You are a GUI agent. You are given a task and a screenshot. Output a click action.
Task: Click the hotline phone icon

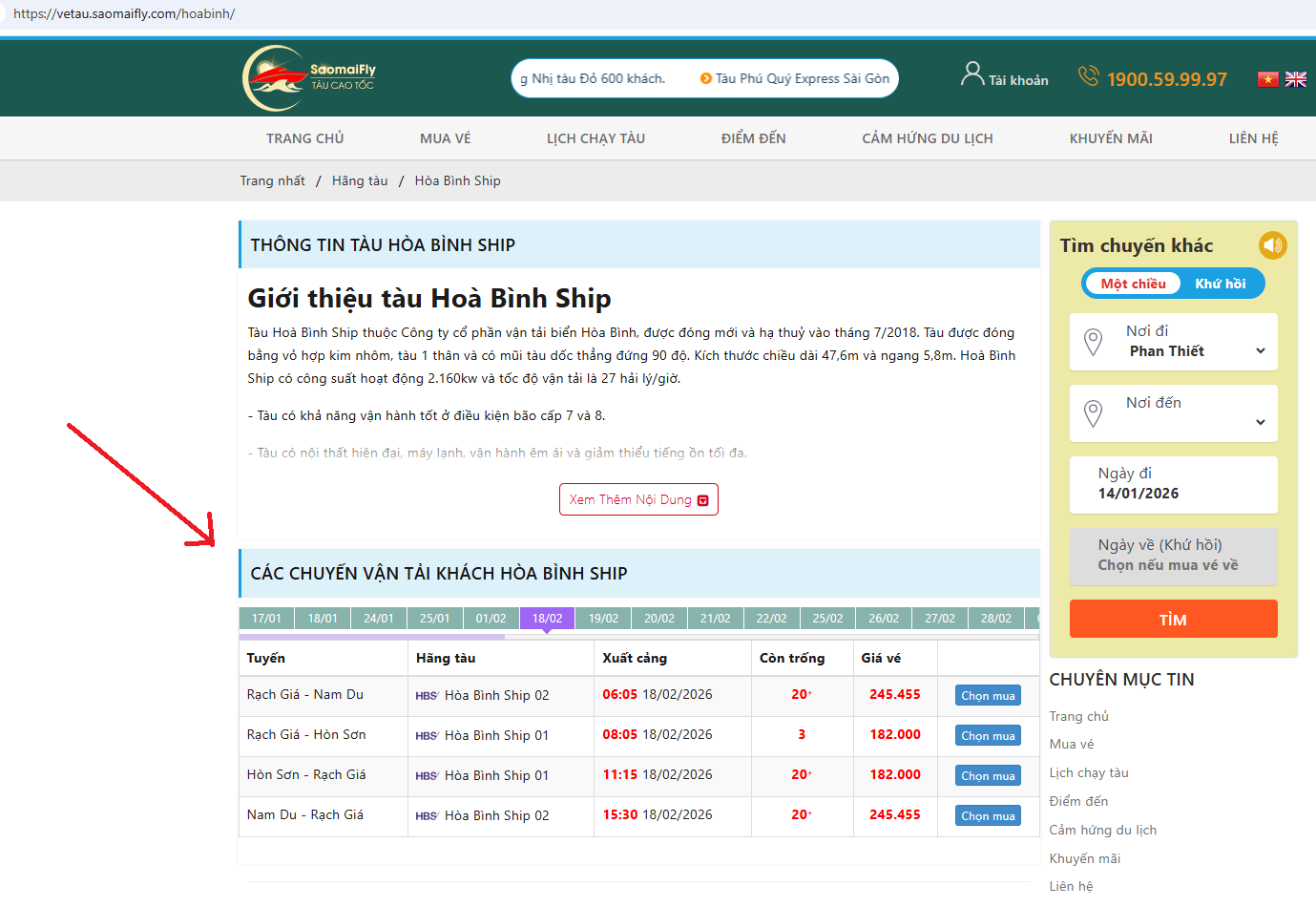coord(1088,76)
